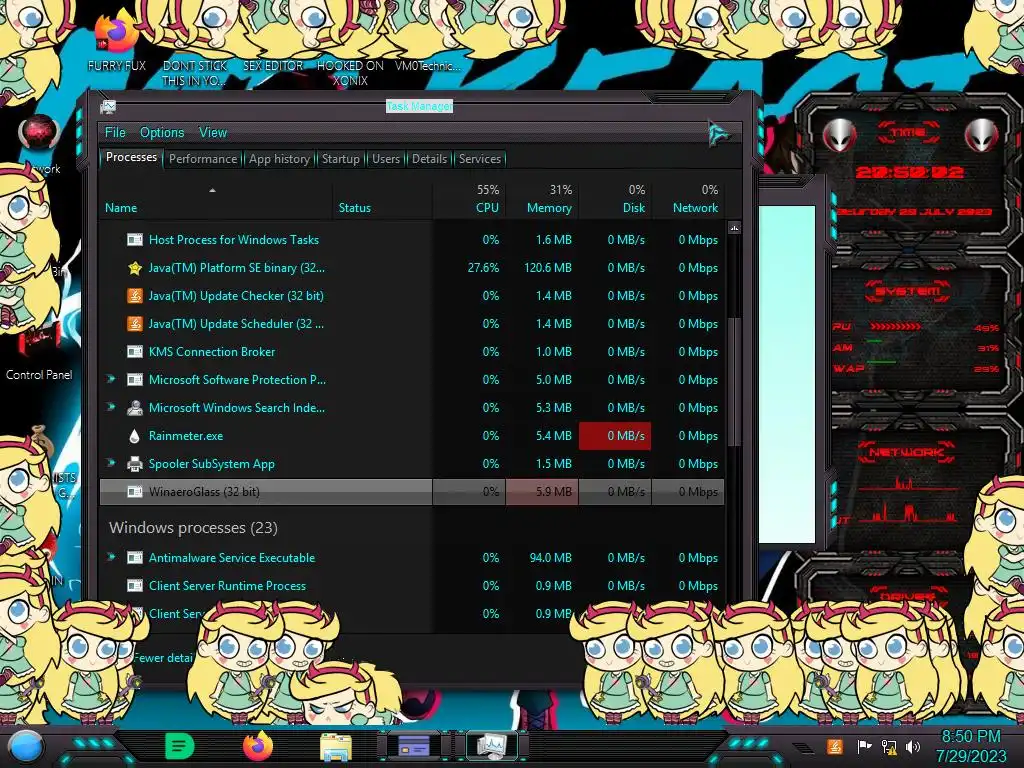
Task: Open Action Center flag tray icon
Action: pos(863,746)
